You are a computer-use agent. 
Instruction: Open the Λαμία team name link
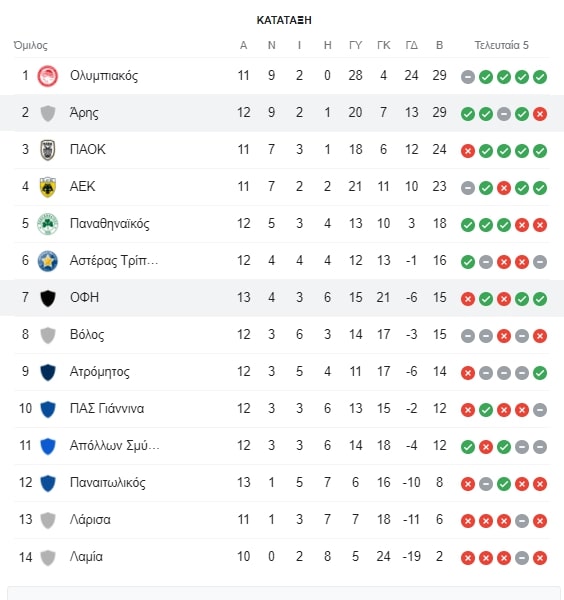point(86,557)
